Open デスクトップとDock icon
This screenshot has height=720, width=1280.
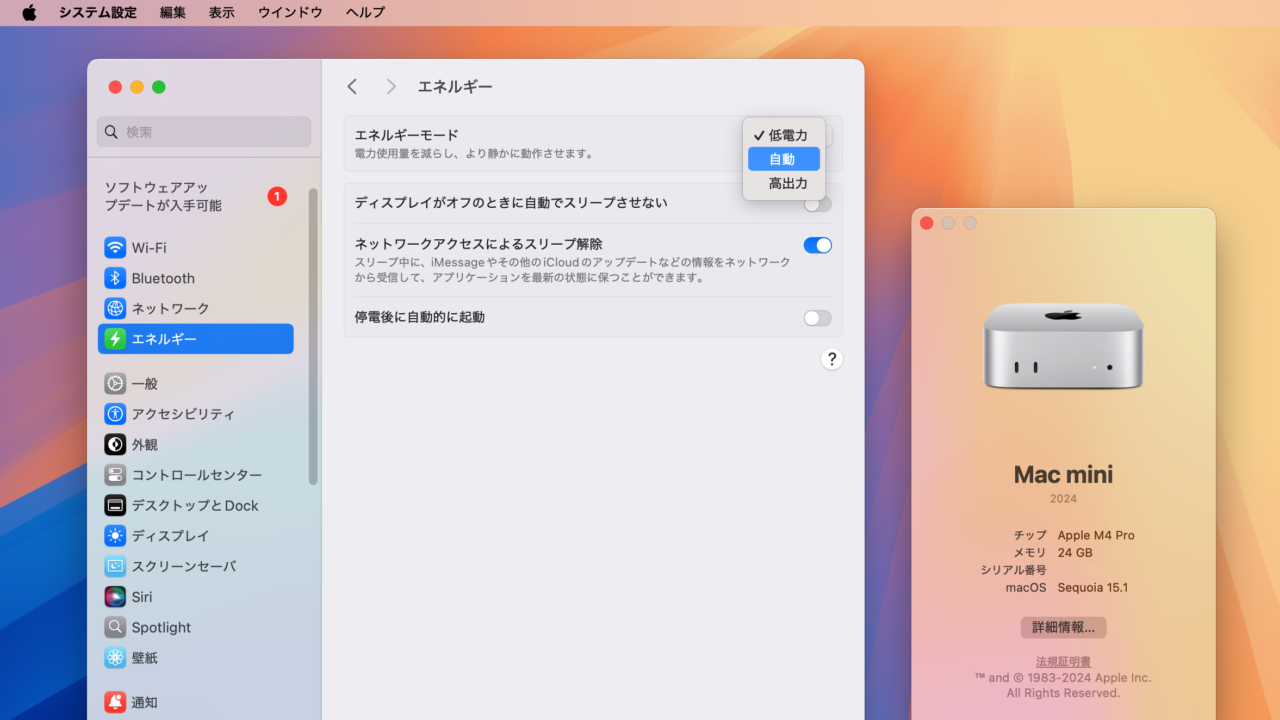point(115,505)
